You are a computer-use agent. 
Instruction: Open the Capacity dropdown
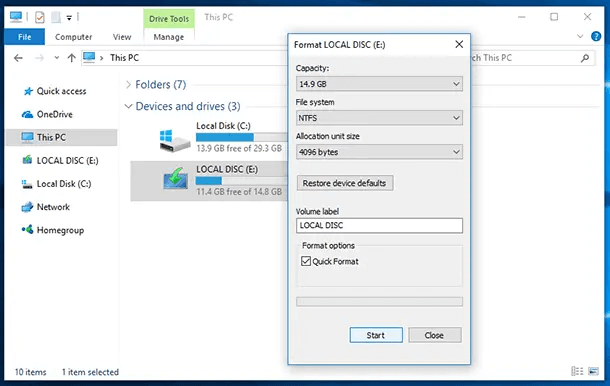[379, 84]
